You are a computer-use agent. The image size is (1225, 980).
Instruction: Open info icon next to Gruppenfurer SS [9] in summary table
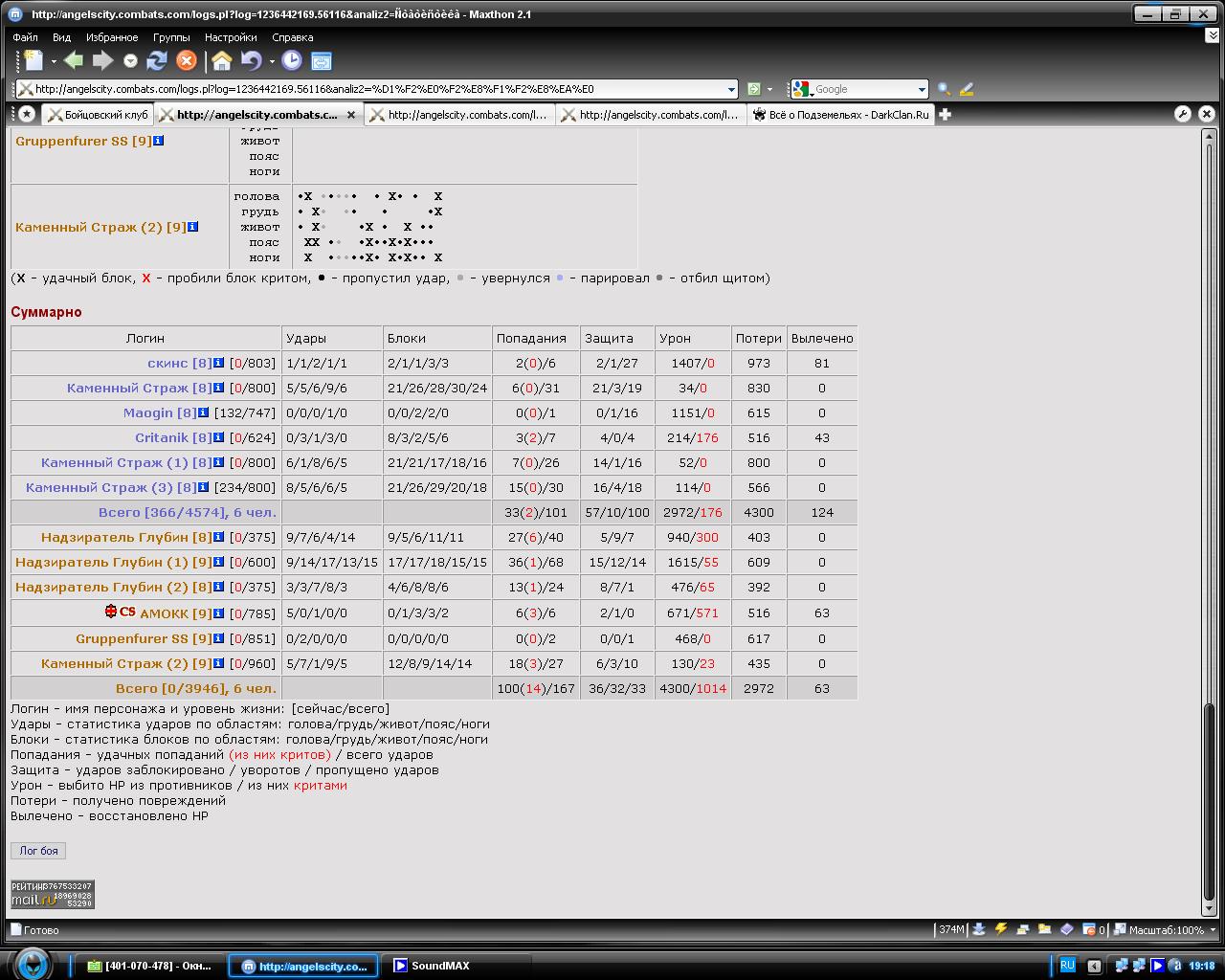[x=219, y=638]
